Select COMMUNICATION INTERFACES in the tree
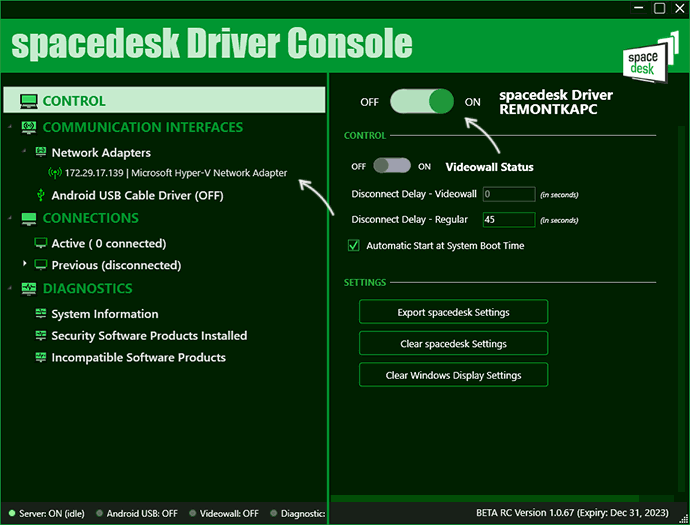The height and width of the screenshot is (525, 690). pos(143,127)
